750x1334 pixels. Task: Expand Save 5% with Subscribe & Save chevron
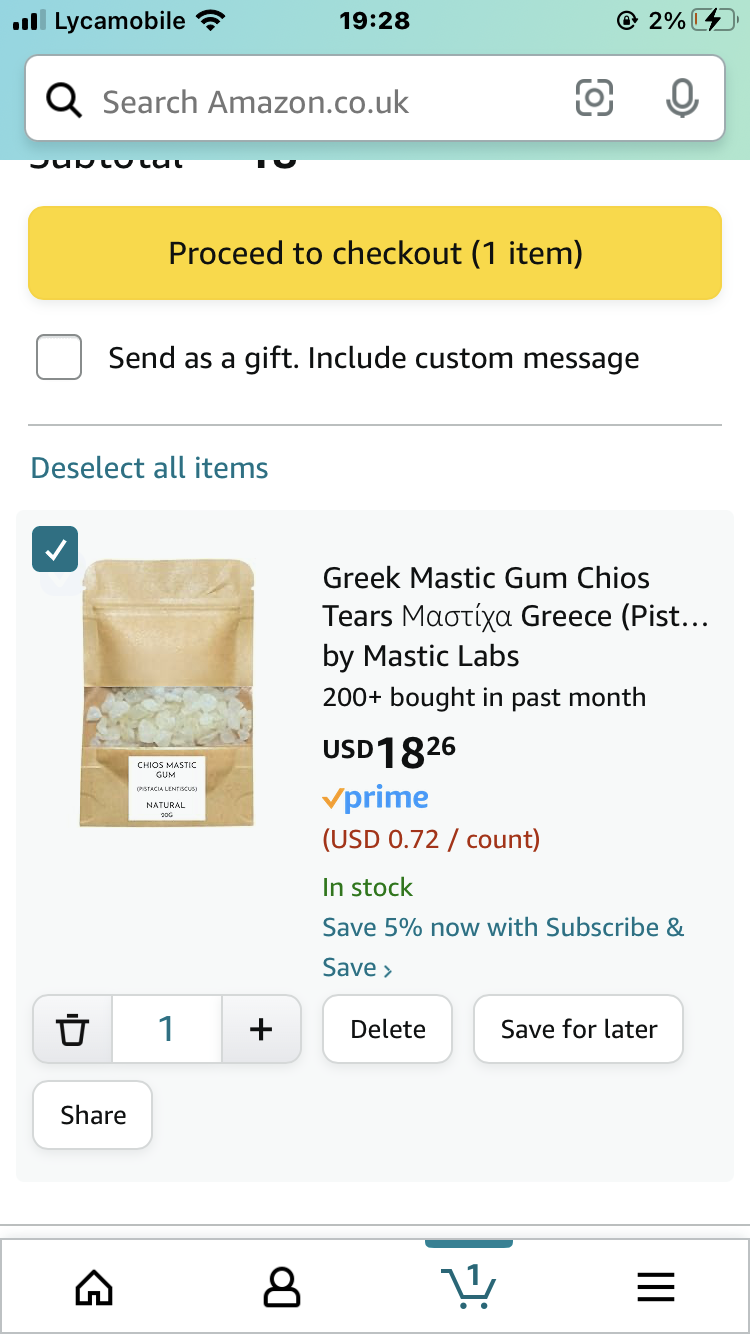click(x=387, y=969)
